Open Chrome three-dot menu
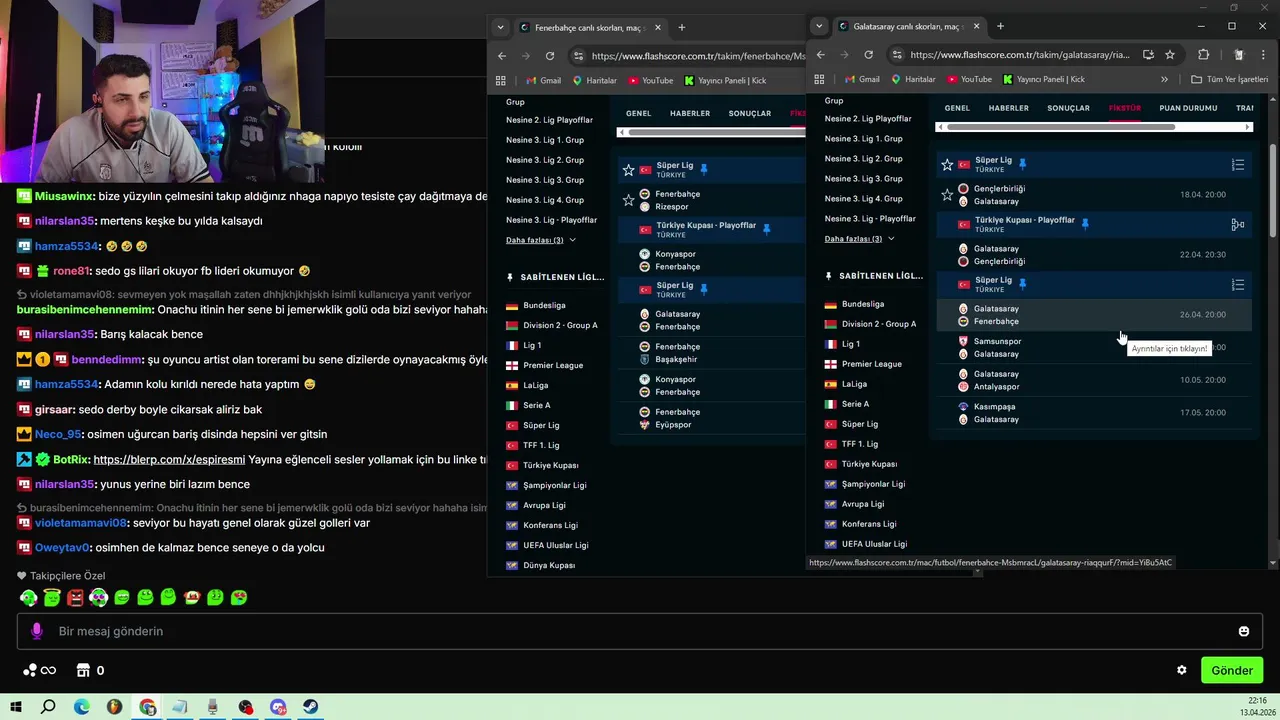Image resolution: width=1280 pixels, height=720 pixels. [x=1265, y=55]
